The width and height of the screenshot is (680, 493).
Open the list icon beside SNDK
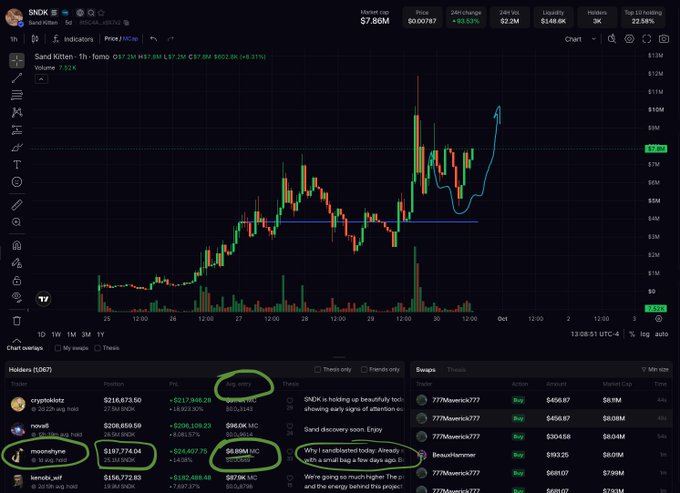coord(54,13)
